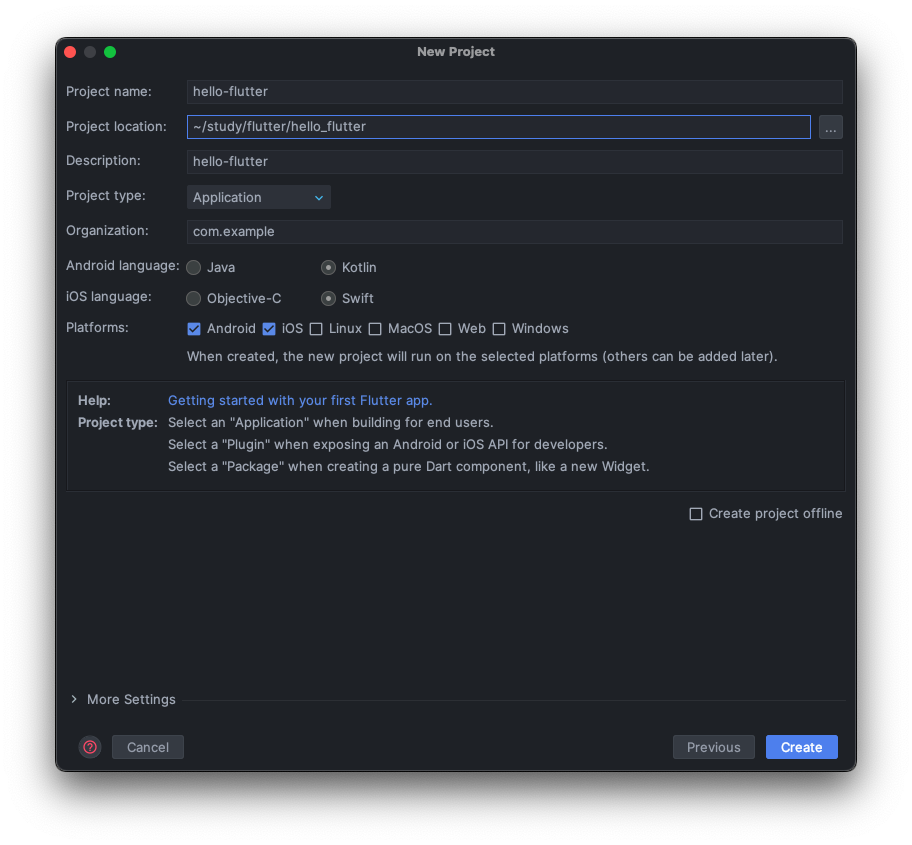This screenshot has height=845, width=912.
Task: Enable the Windows platform checkbox
Action: 499,329
